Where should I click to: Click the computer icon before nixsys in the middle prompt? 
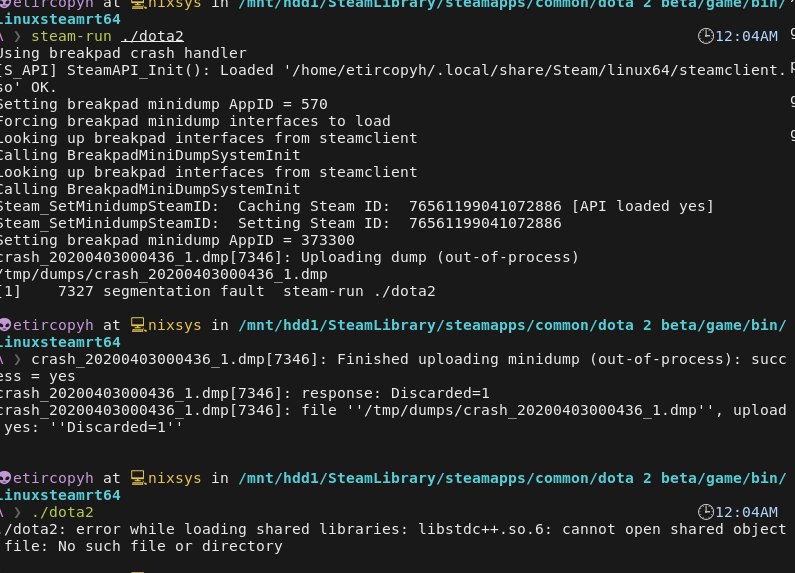click(138, 325)
